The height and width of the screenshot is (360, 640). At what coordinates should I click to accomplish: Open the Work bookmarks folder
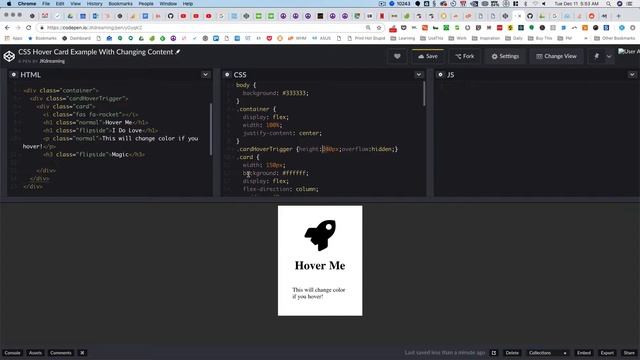[x=457, y=38]
